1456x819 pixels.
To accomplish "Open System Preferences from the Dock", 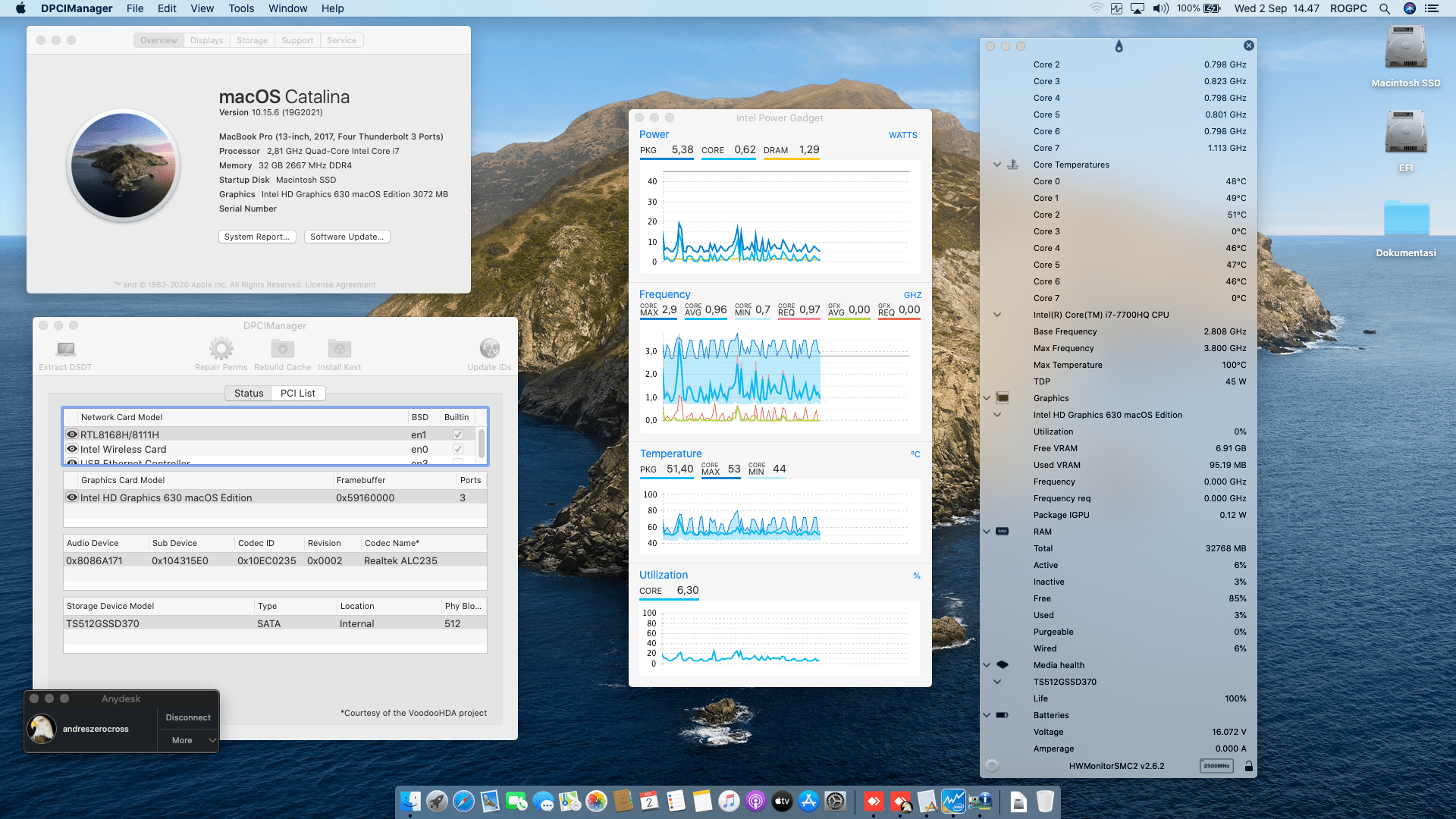I will [835, 801].
